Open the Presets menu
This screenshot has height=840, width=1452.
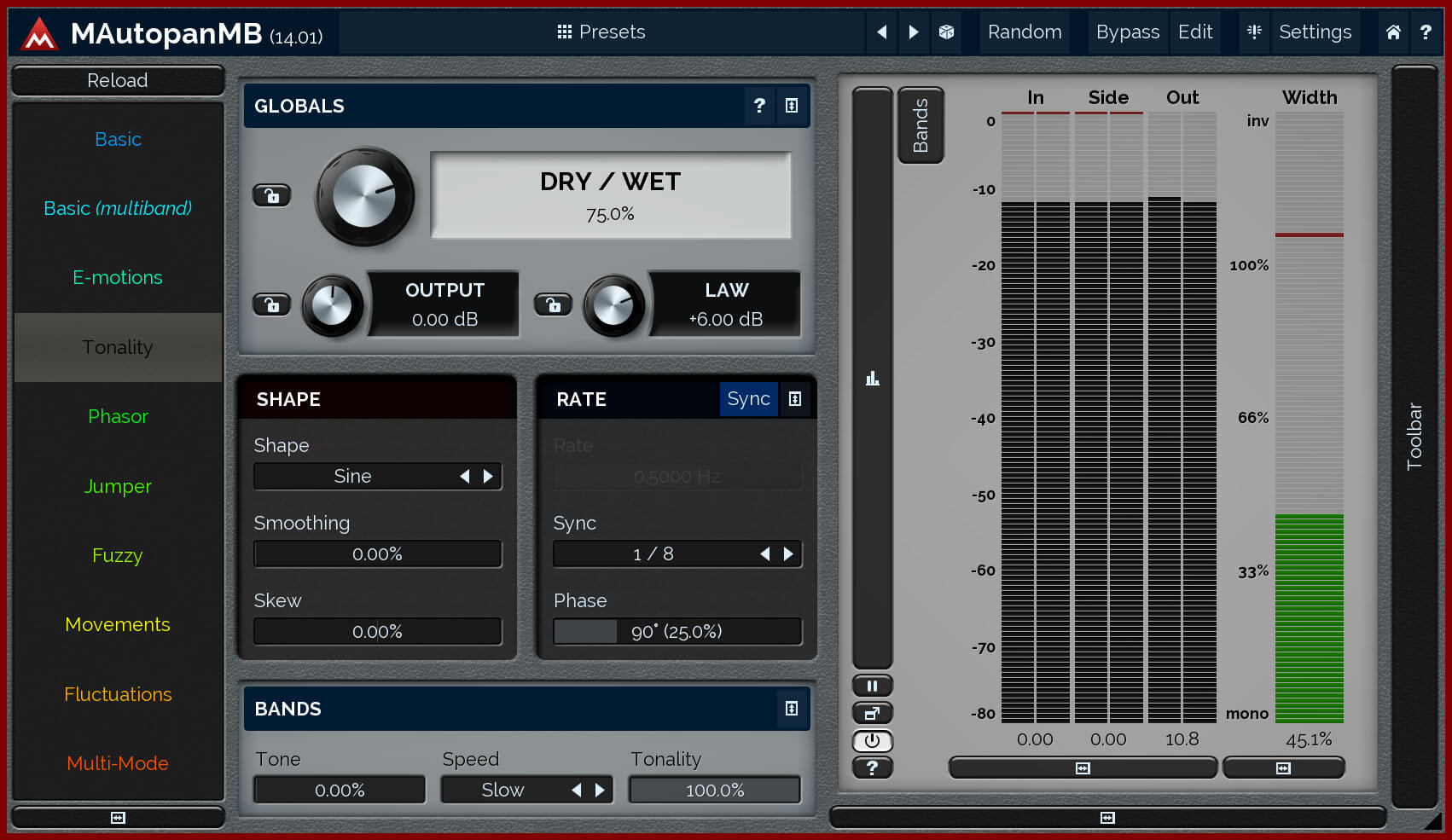click(601, 32)
